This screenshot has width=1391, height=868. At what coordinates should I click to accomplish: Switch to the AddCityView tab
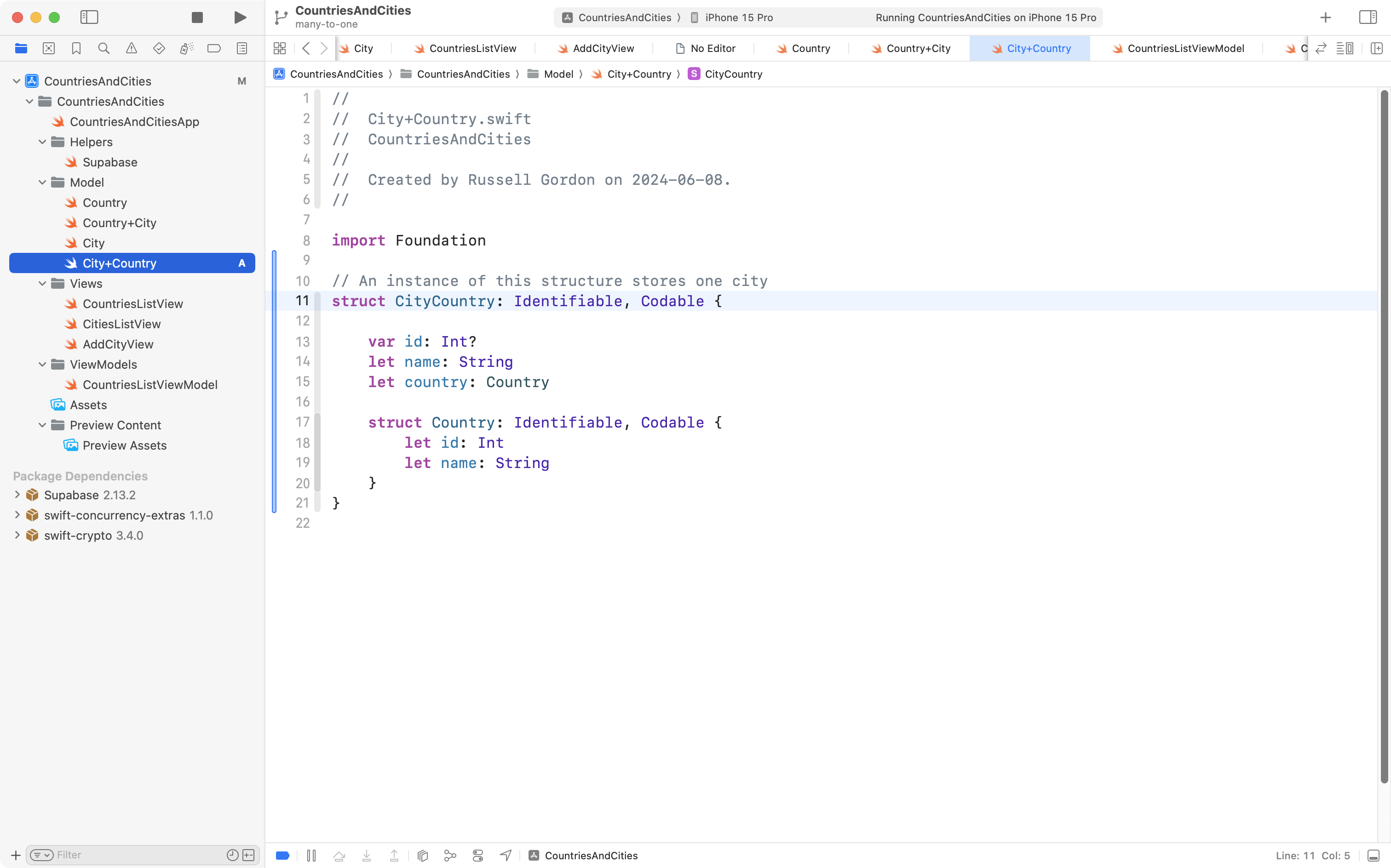point(603,48)
